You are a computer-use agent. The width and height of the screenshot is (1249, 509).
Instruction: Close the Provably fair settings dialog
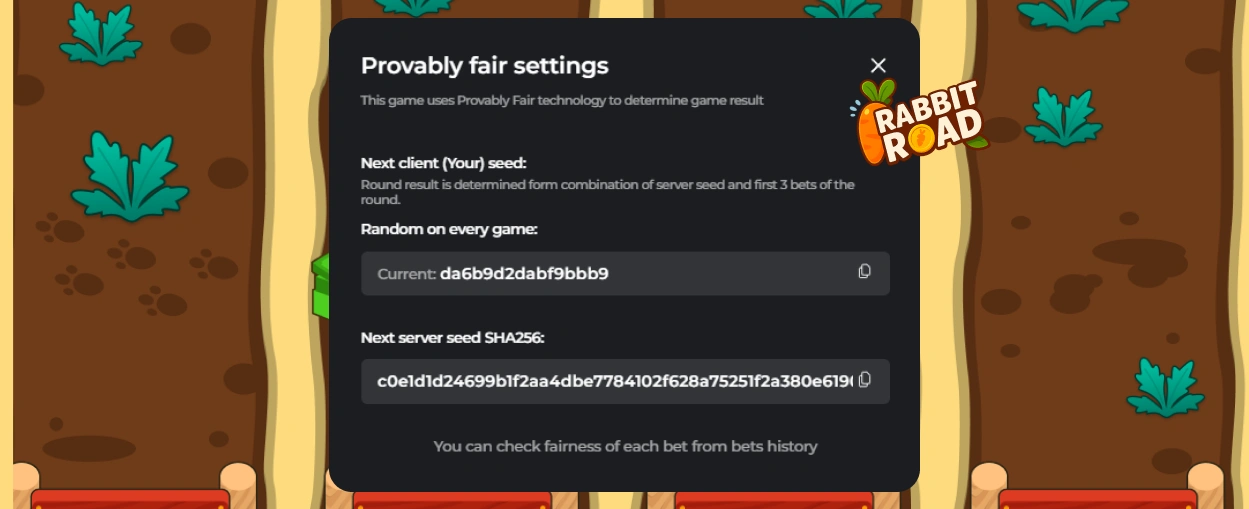pyautogui.click(x=878, y=65)
